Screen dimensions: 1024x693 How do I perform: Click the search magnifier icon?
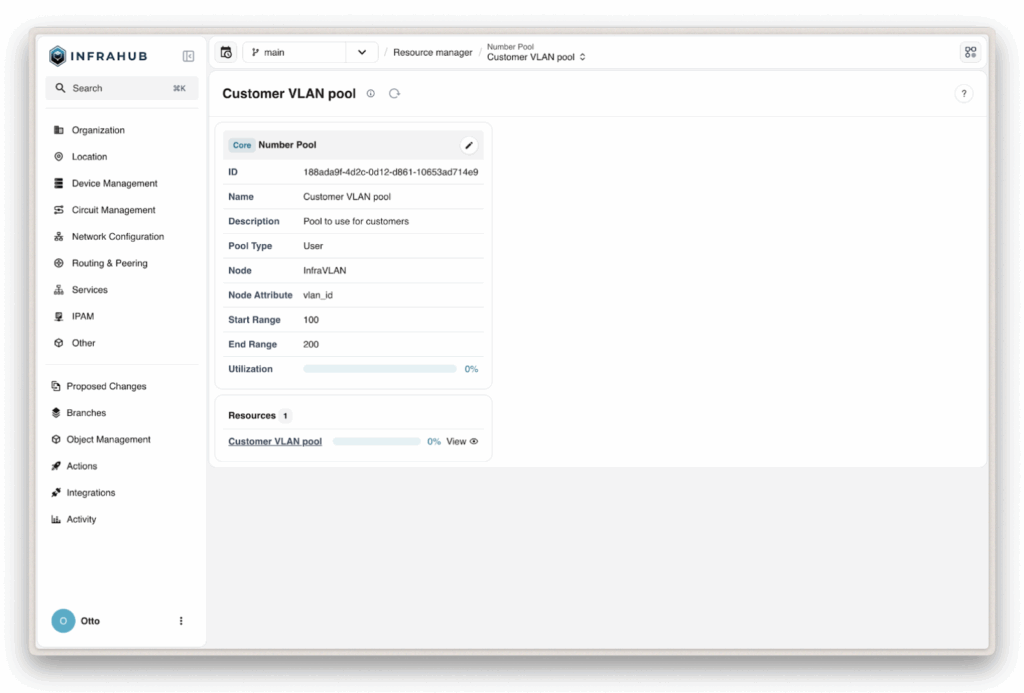tap(61, 88)
